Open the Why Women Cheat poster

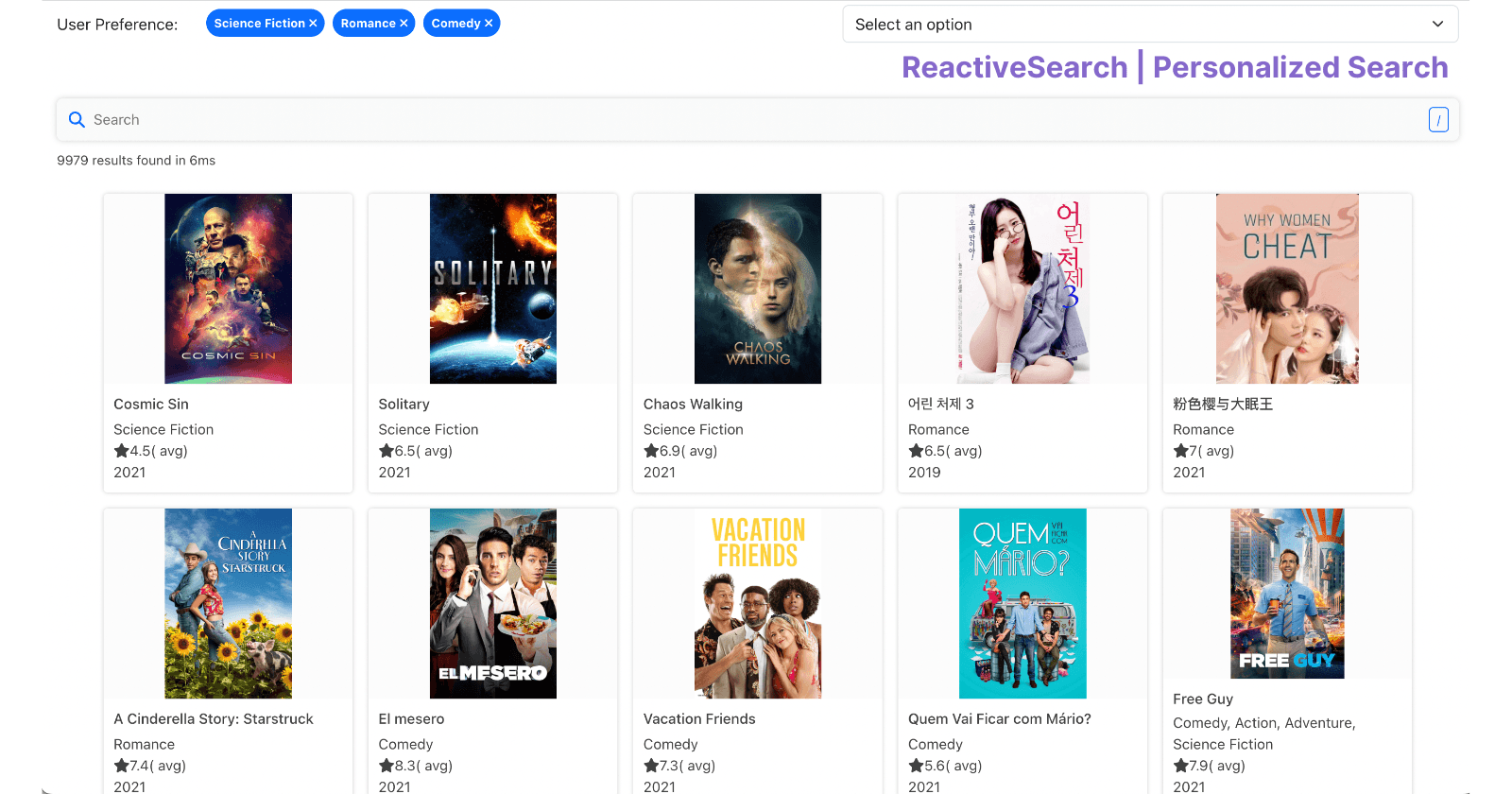pyautogui.click(x=1287, y=288)
